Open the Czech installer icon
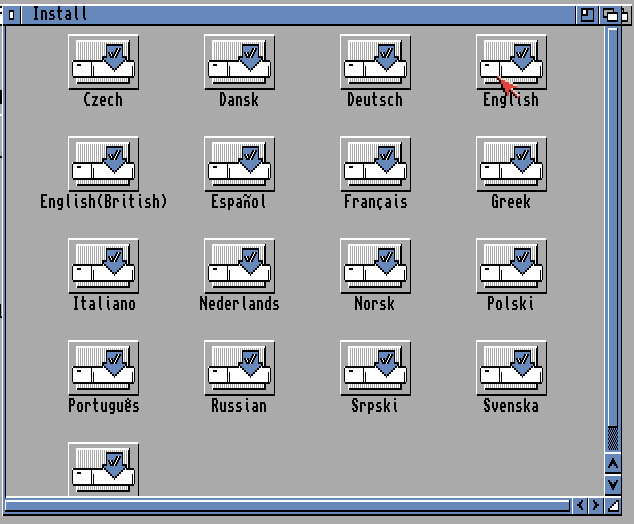The height and width of the screenshot is (524, 634). (x=103, y=62)
